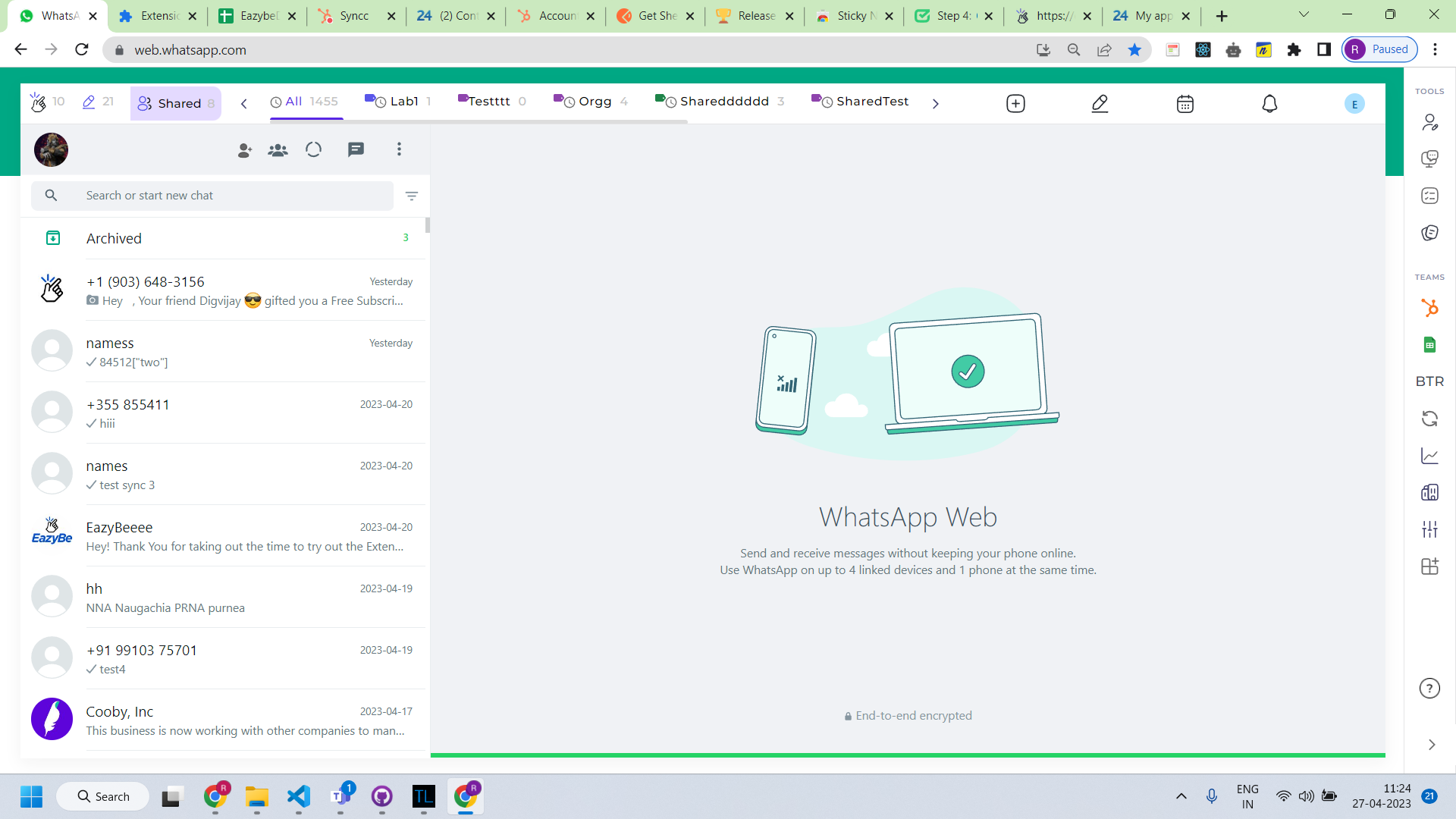Click the Shared button

tap(176, 103)
